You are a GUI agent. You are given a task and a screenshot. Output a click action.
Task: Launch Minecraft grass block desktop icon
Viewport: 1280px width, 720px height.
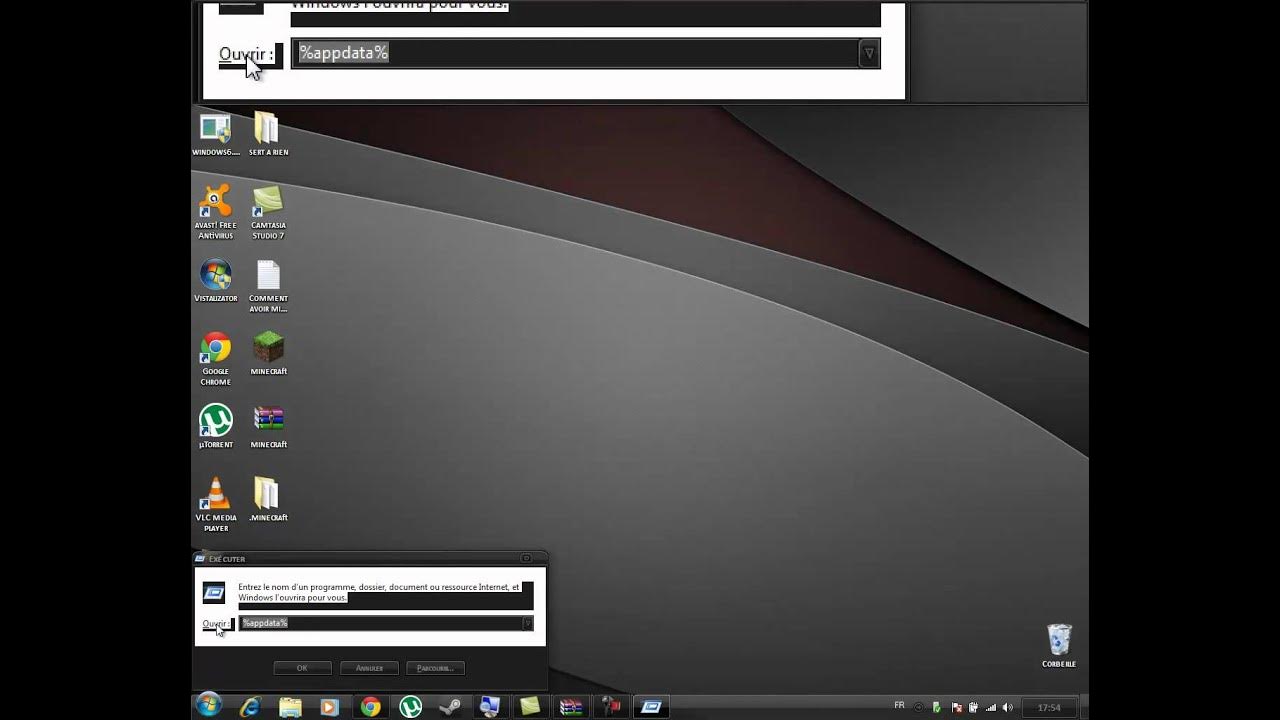(268, 354)
